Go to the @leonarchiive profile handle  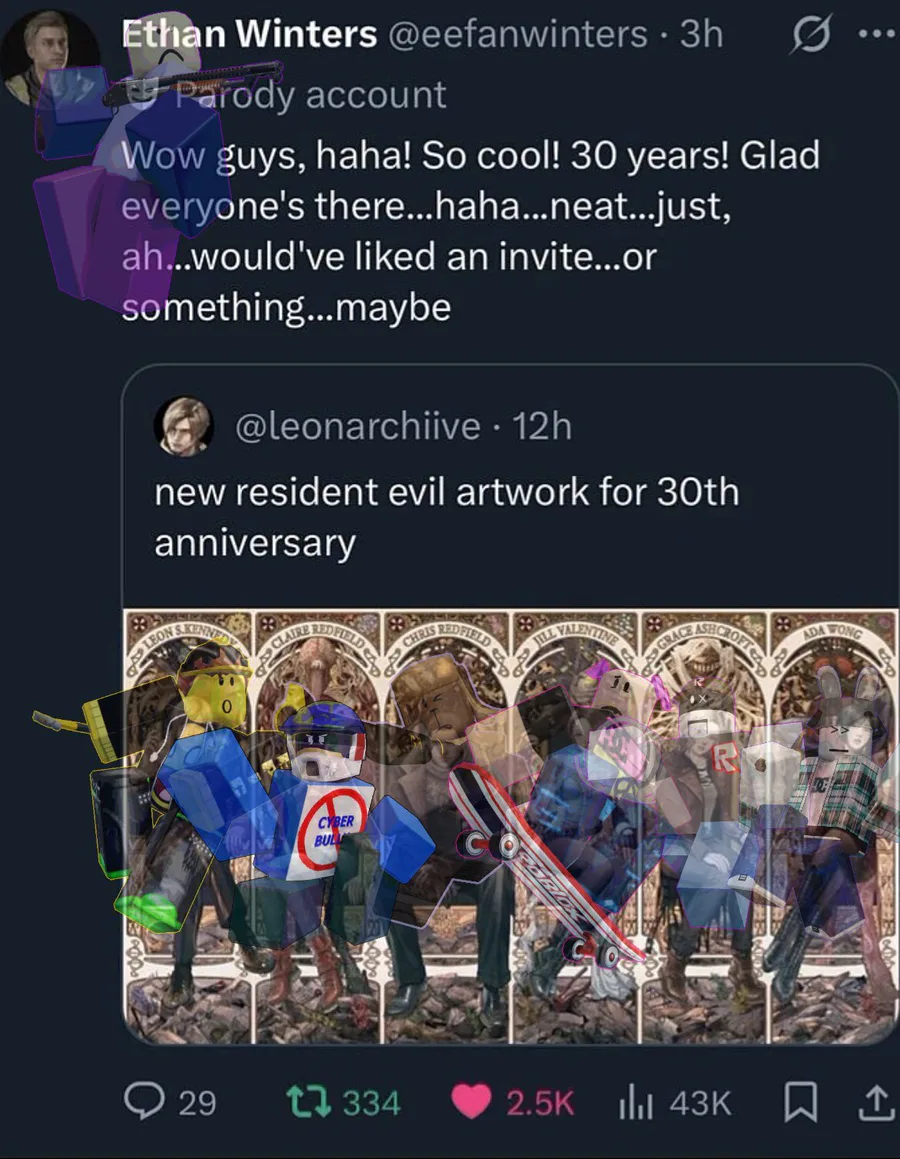[x=357, y=426]
